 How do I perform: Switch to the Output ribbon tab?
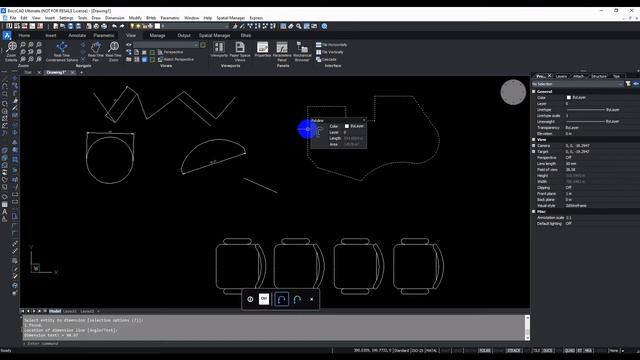[184, 36]
